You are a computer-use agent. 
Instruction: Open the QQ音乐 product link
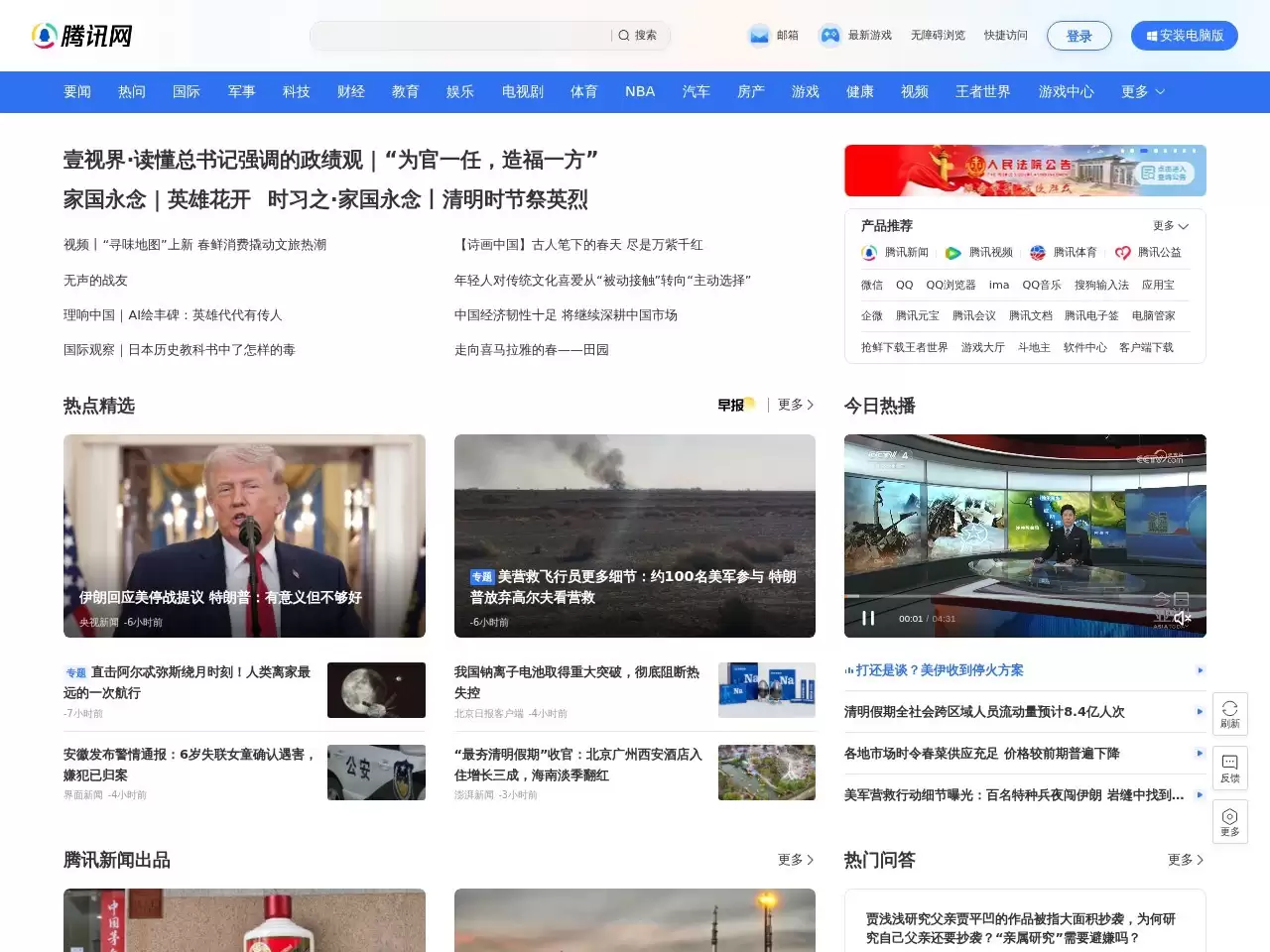click(1042, 285)
